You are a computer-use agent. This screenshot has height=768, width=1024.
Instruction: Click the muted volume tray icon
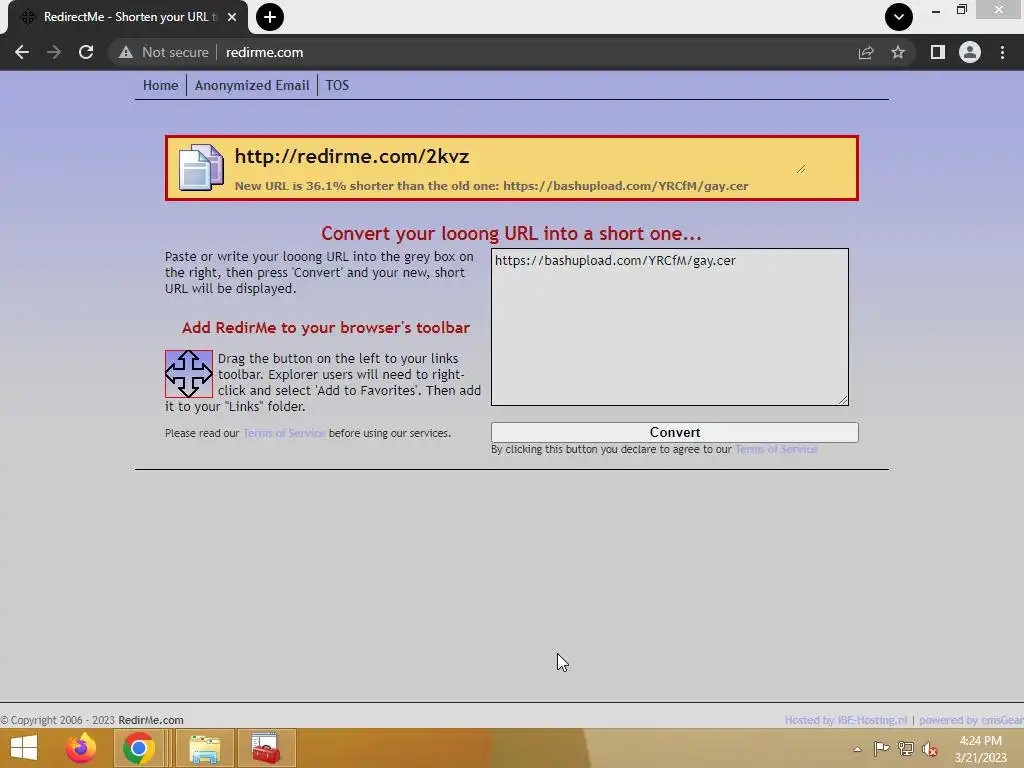929,749
